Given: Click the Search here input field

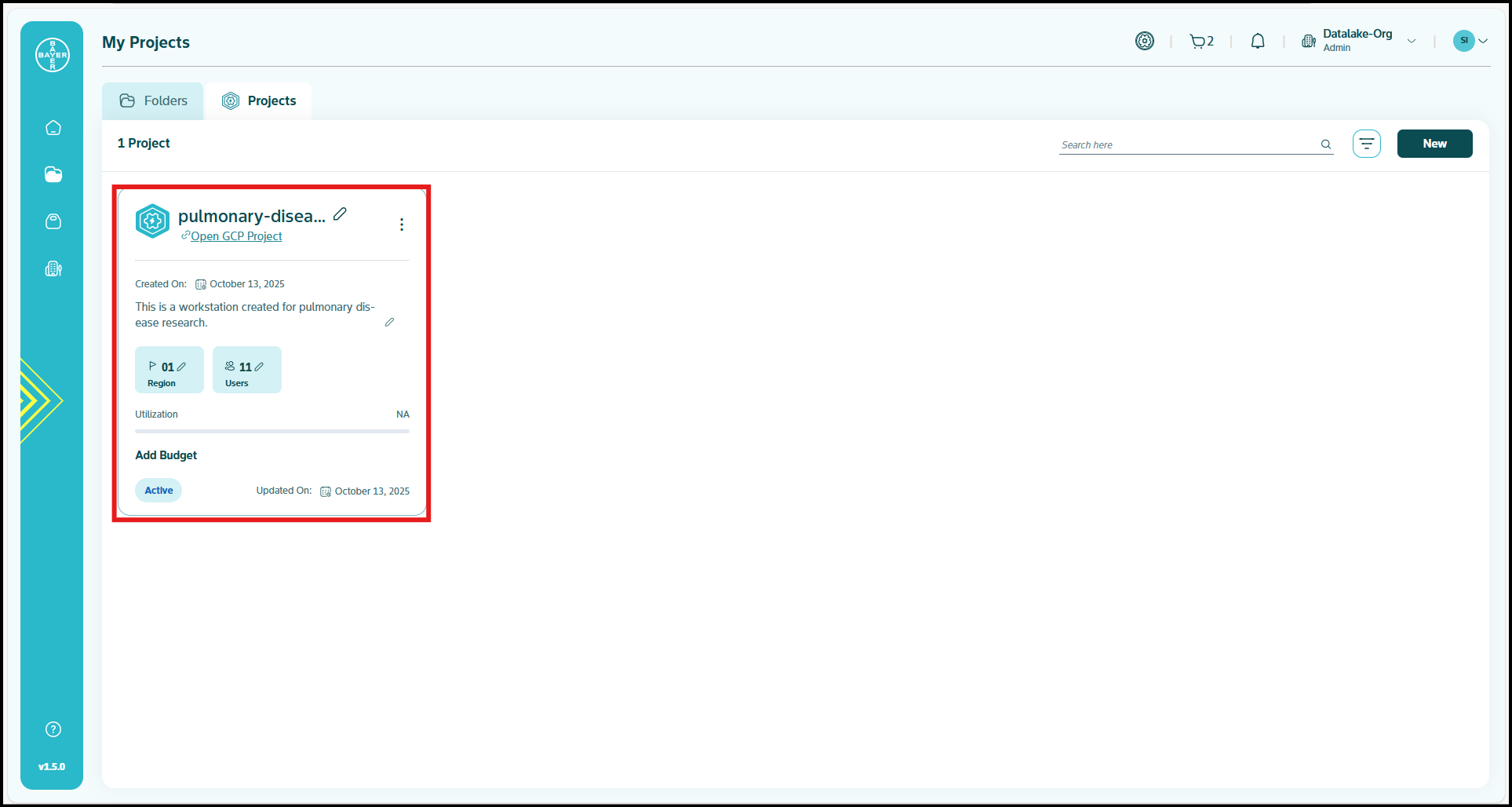Looking at the screenshot, I should [x=1185, y=144].
